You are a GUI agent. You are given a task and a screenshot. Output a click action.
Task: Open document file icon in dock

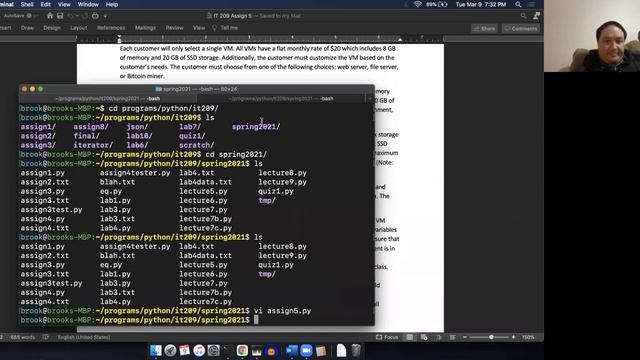pyautogui.click(x=341, y=350)
